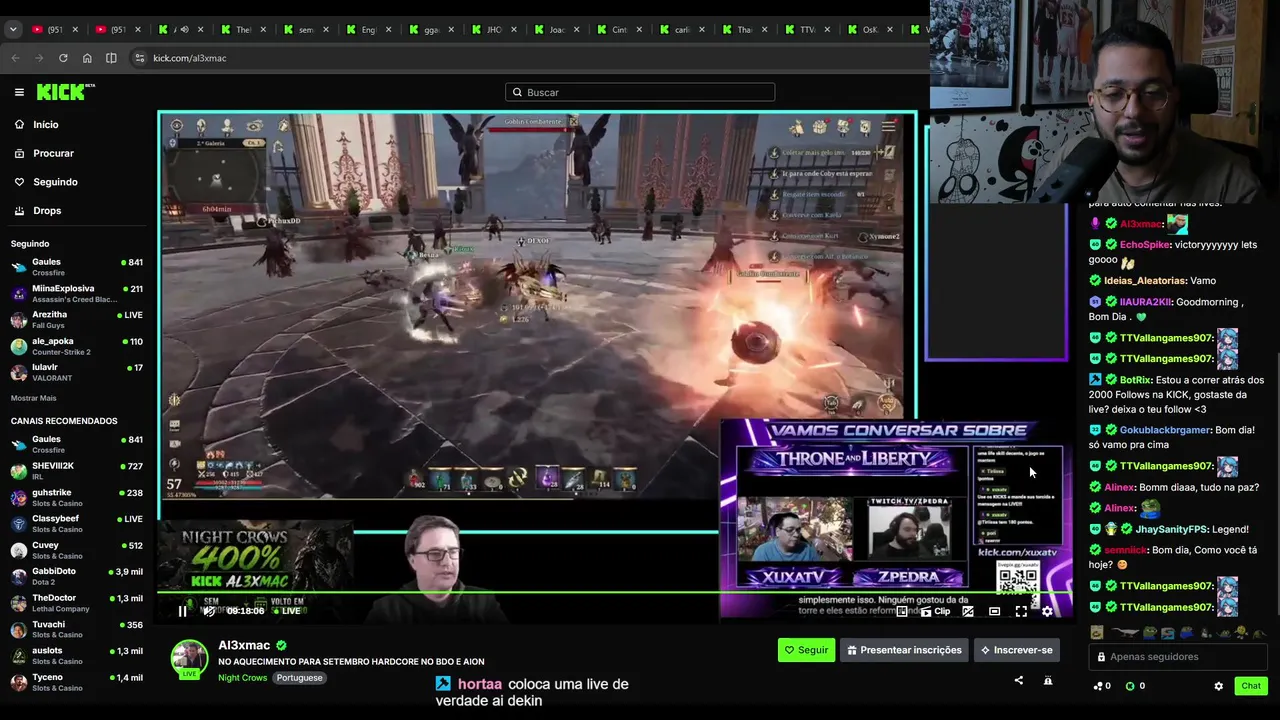Screen dimensions: 1280x720
Task: Follow Al3xmac with the Seguir button
Action: (806, 650)
